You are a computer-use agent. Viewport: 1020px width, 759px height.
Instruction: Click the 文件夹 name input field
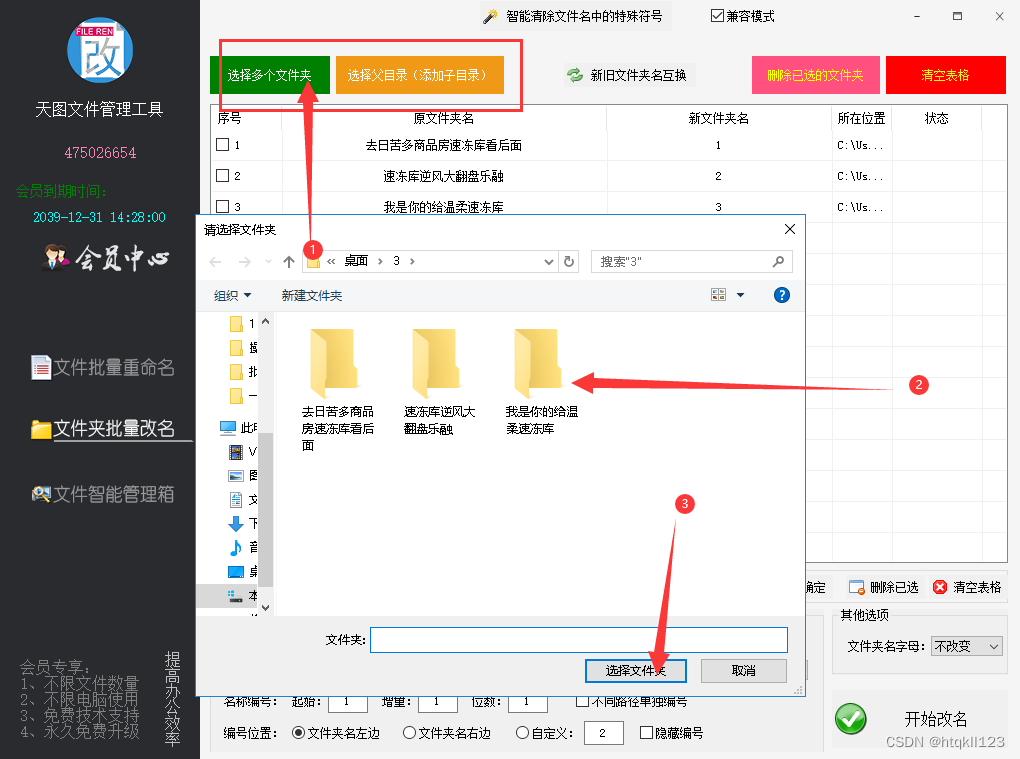[578, 639]
